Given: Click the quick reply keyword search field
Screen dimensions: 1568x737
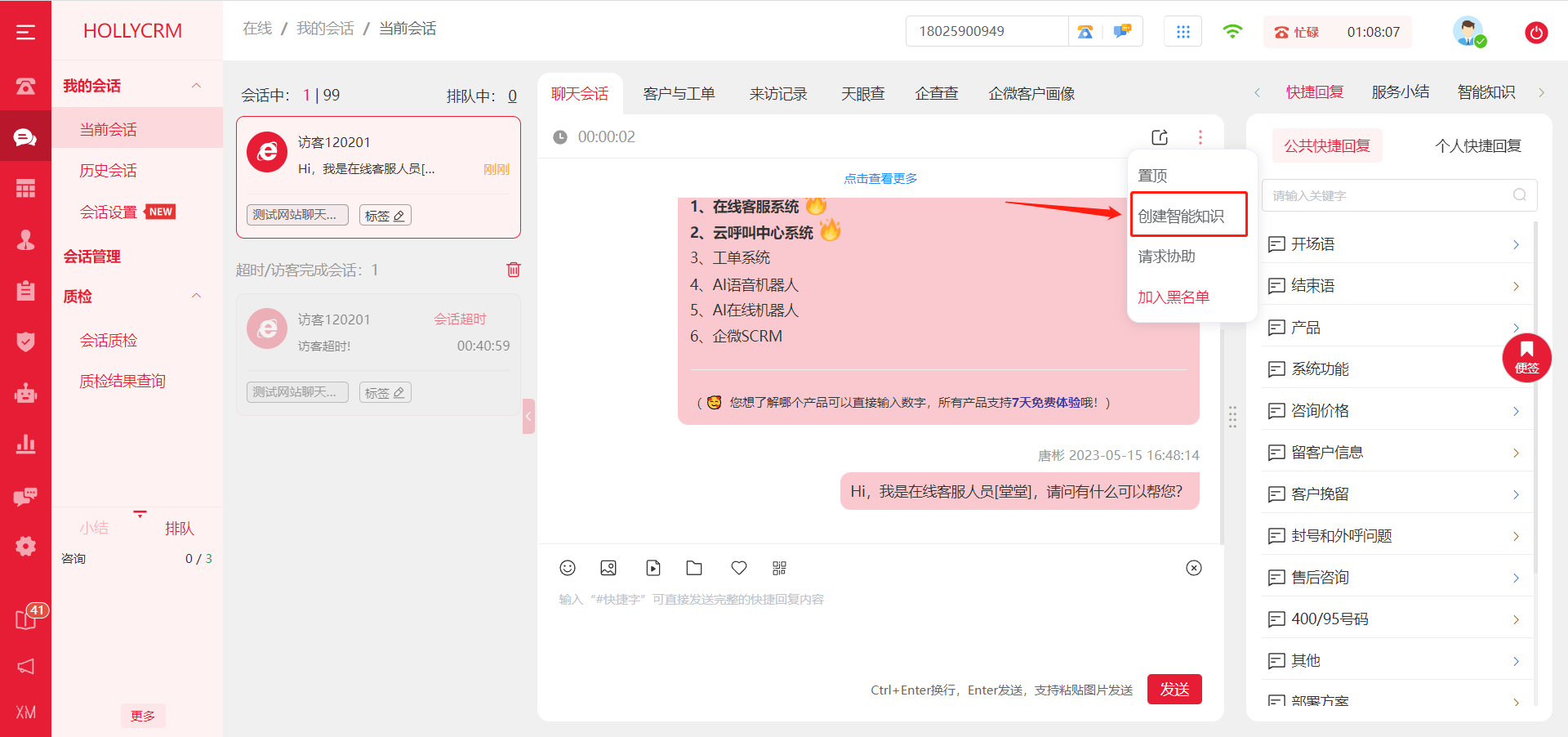Looking at the screenshot, I should click(x=1400, y=195).
